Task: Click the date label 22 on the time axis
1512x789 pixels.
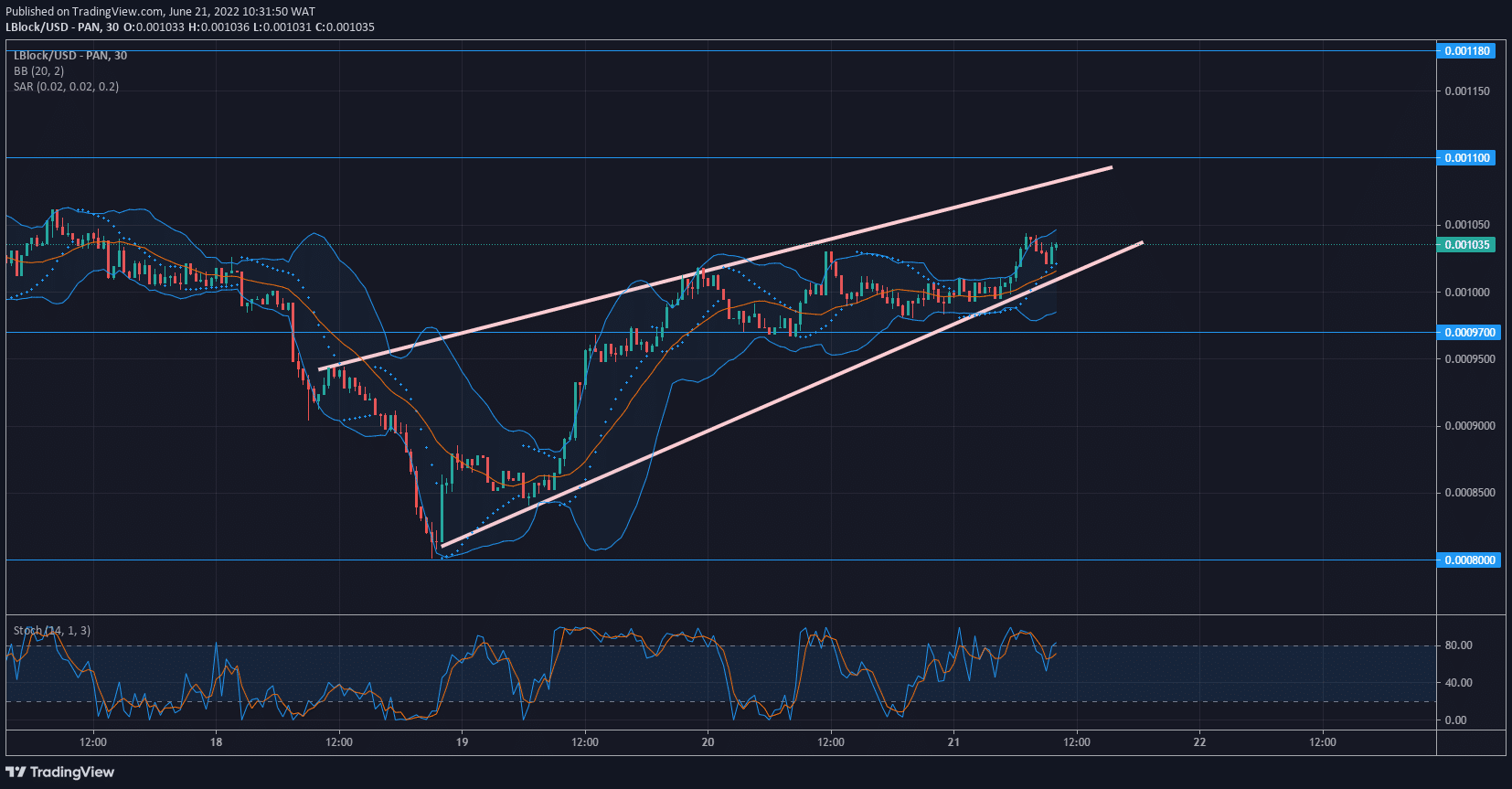Action: [1199, 742]
